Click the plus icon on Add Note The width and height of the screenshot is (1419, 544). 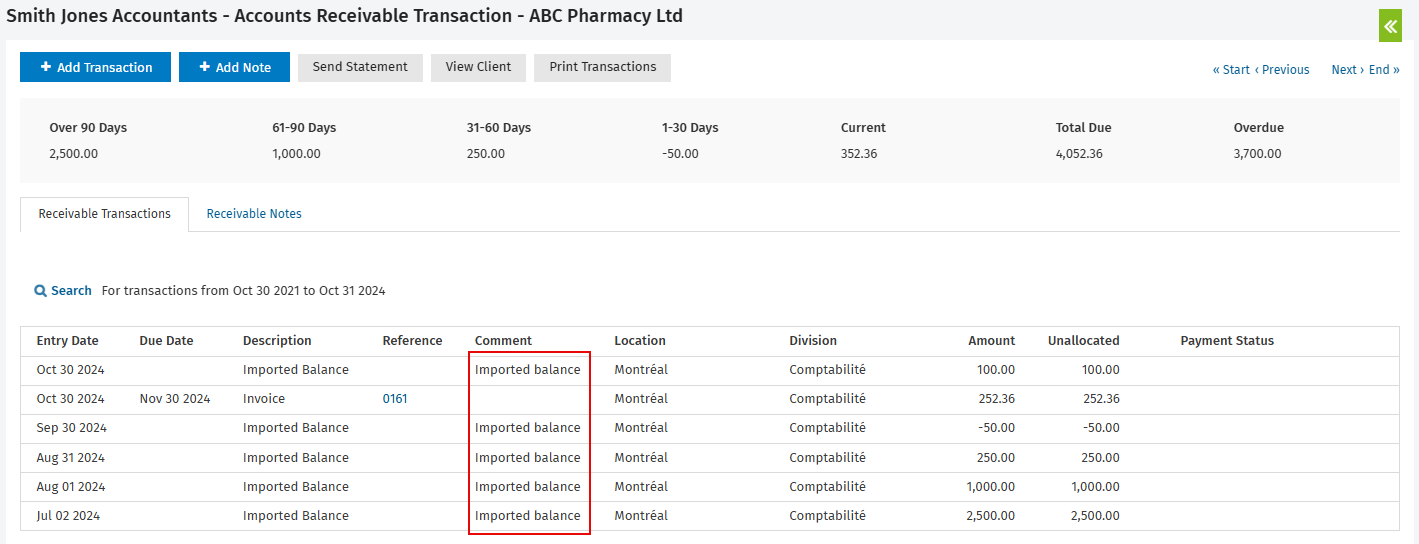pos(205,67)
